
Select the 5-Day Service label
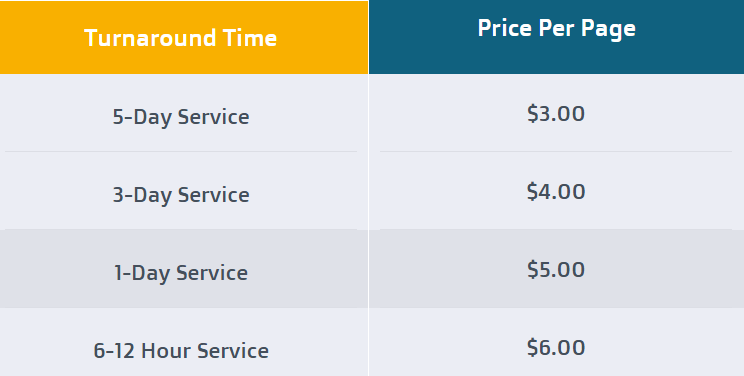pos(181,117)
